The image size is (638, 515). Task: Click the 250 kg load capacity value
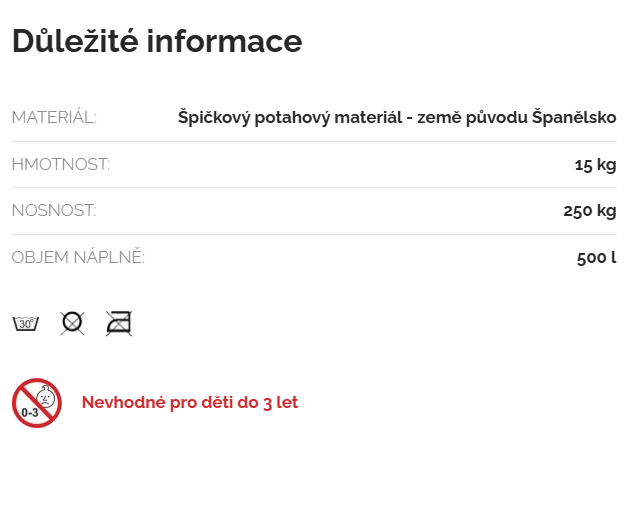[x=590, y=210]
